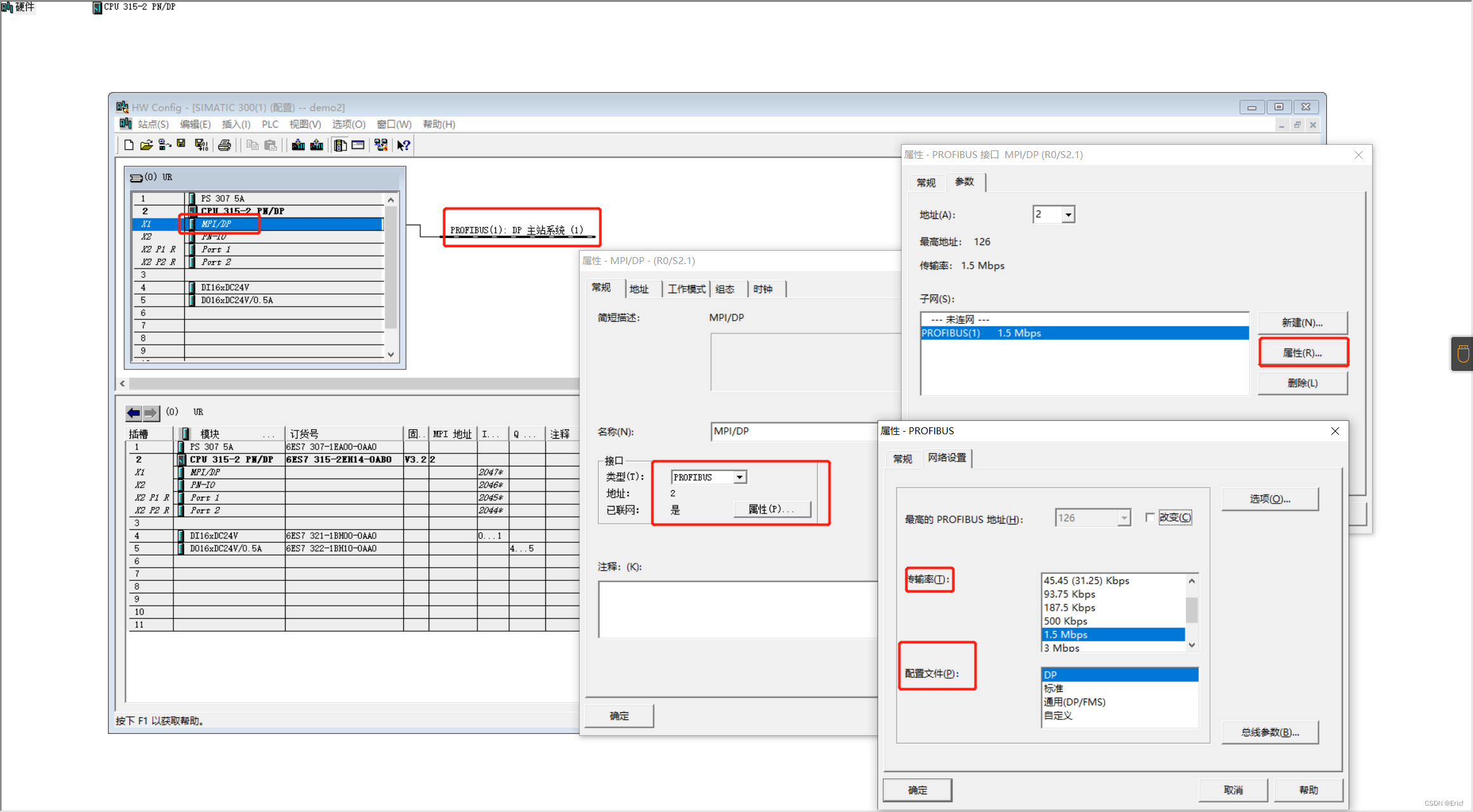Tick the 改变(C) checkbox
This screenshot has height=812, width=1473.
1150,517
